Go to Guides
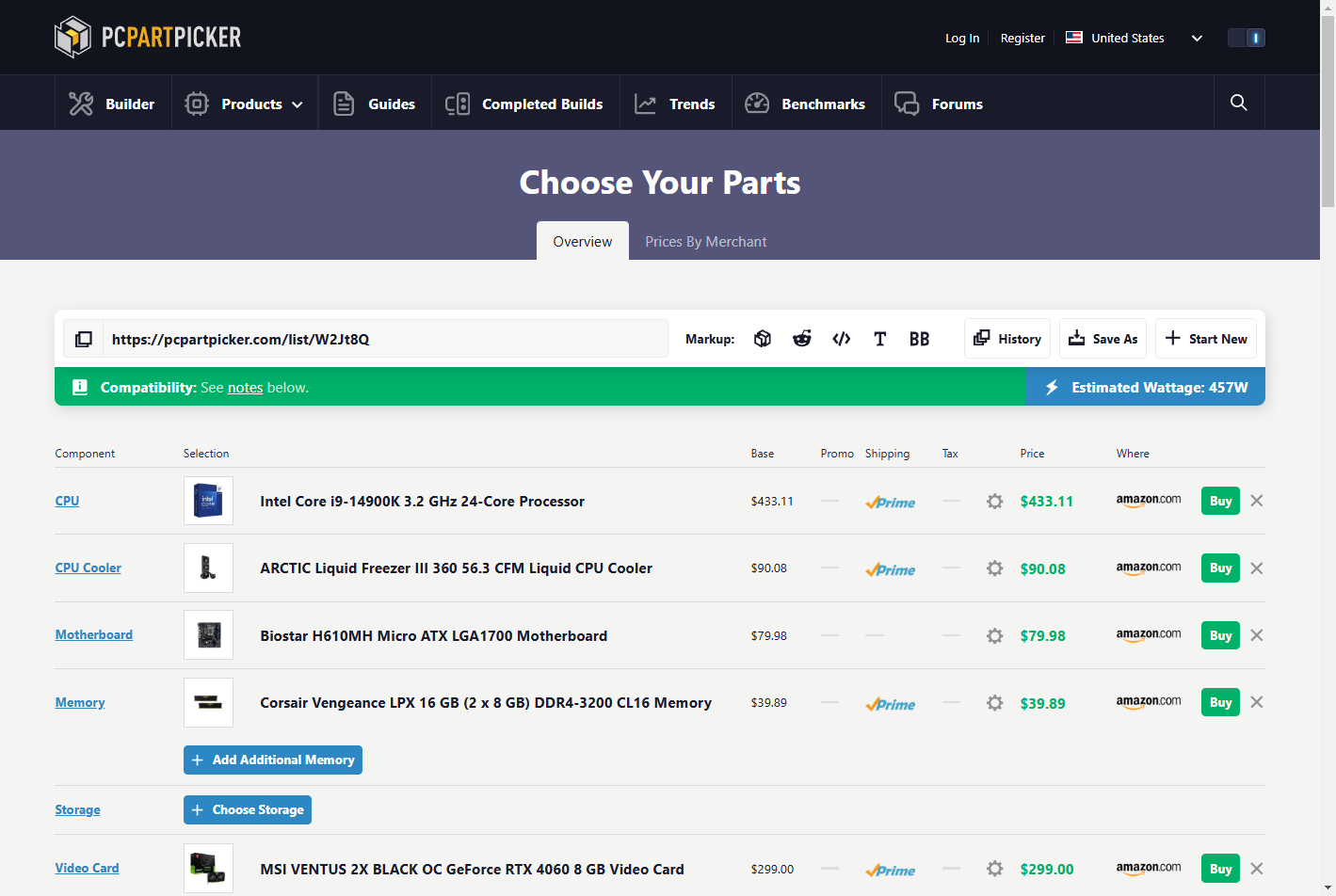 375,104
